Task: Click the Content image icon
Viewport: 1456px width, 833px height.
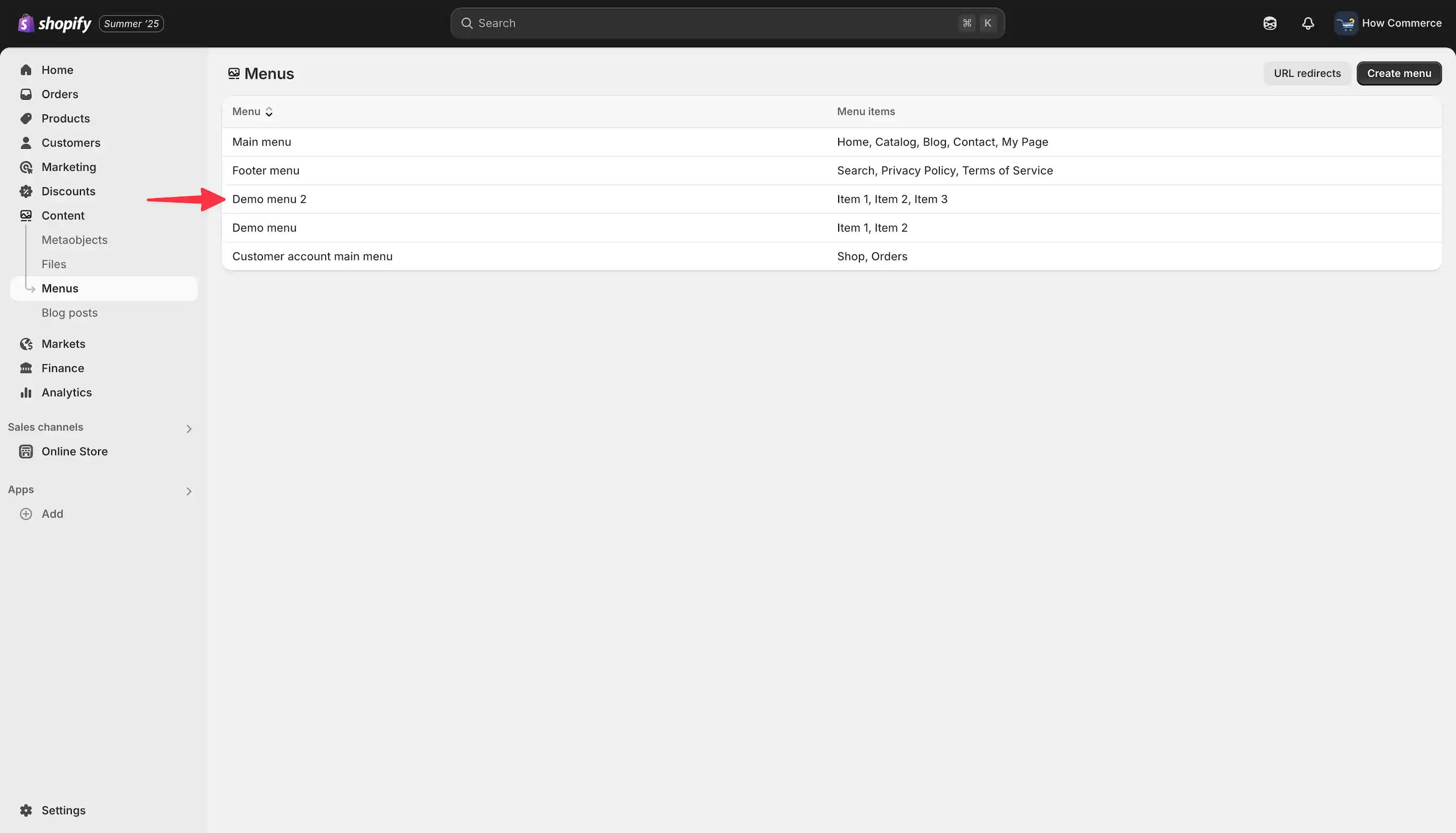Action: tap(26, 215)
